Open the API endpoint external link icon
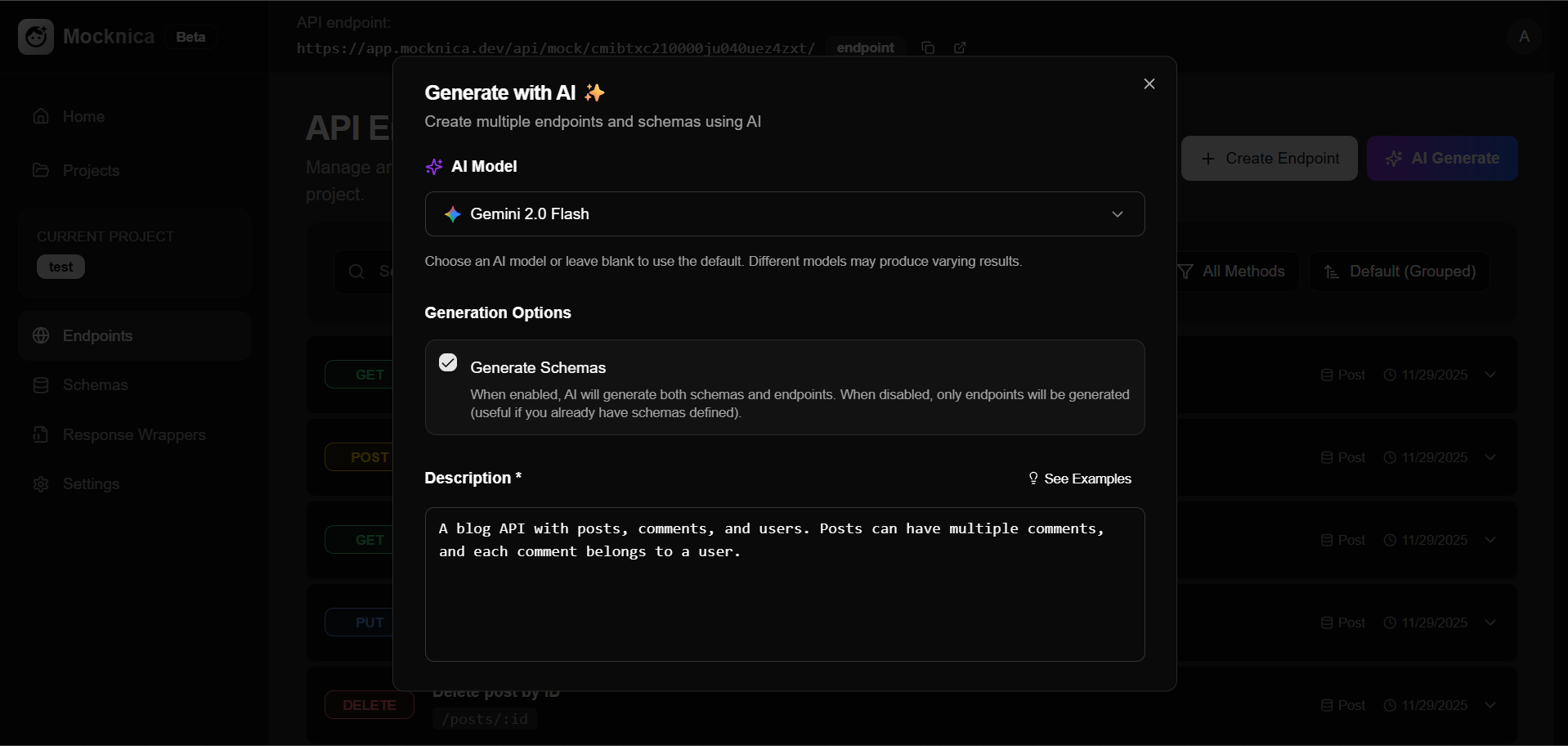 (x=960, y=47)
